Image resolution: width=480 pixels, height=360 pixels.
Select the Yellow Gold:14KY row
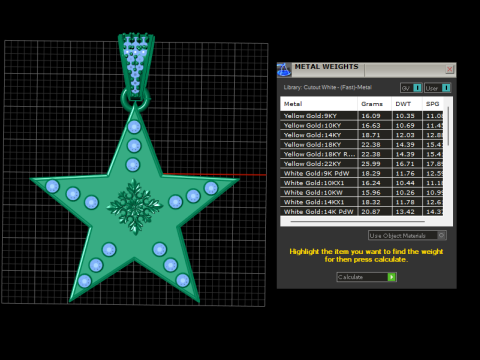tap(362, 135)
